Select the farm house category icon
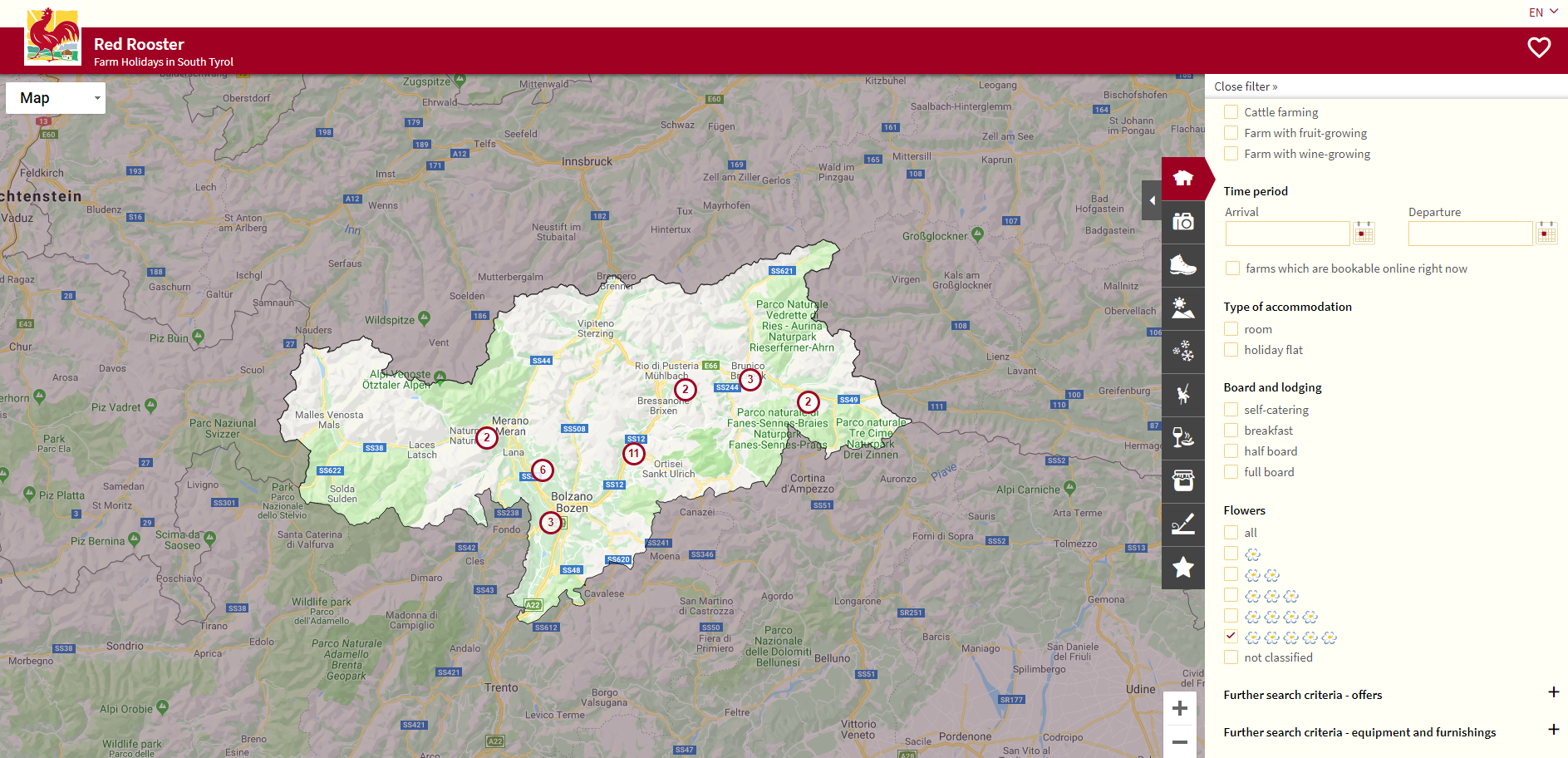Viewport: 1568px width, 758px height. coord(1183,178)
